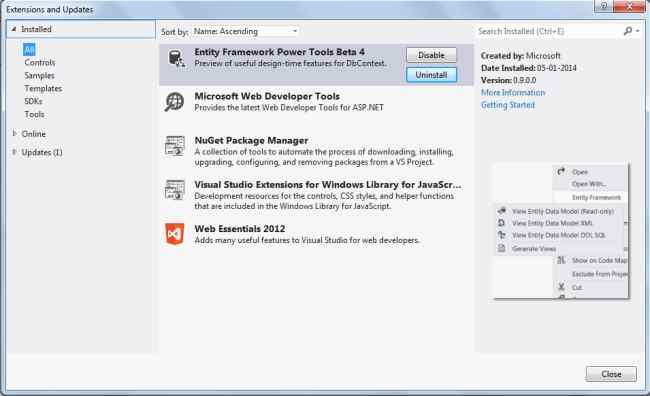Expand the Online category

14,134
